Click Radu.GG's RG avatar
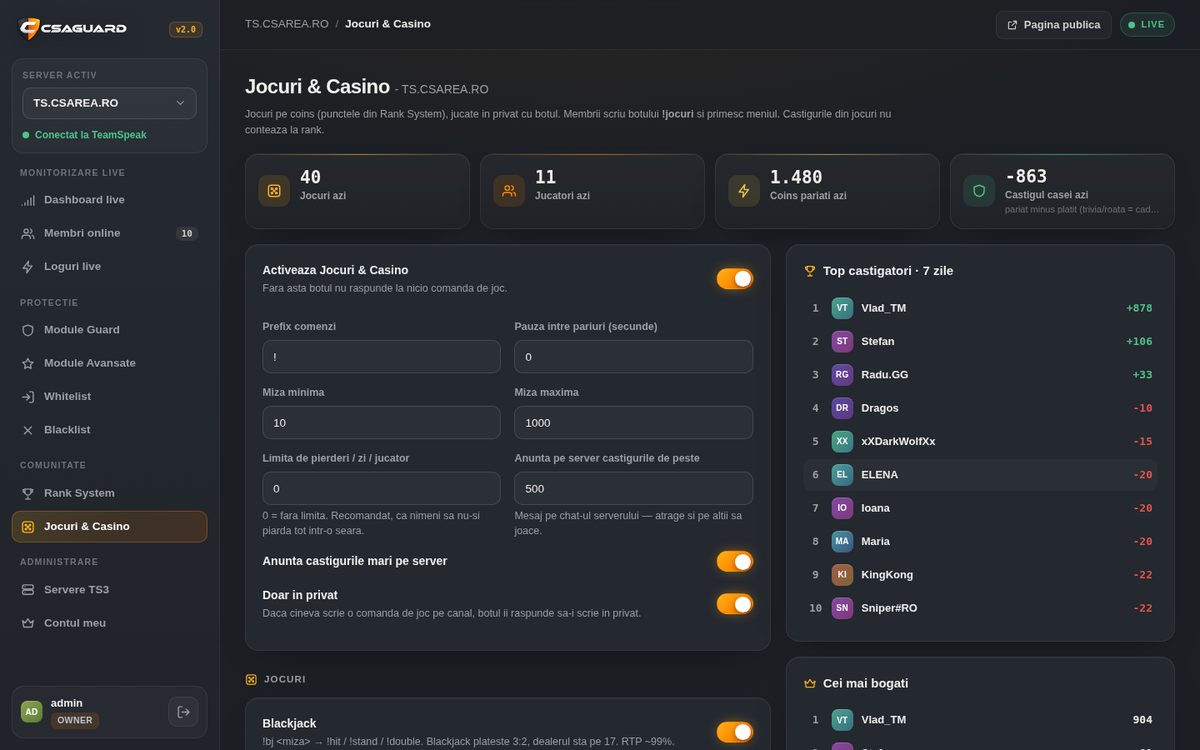This screenshot has height=750, width=1200. point(842,375)
